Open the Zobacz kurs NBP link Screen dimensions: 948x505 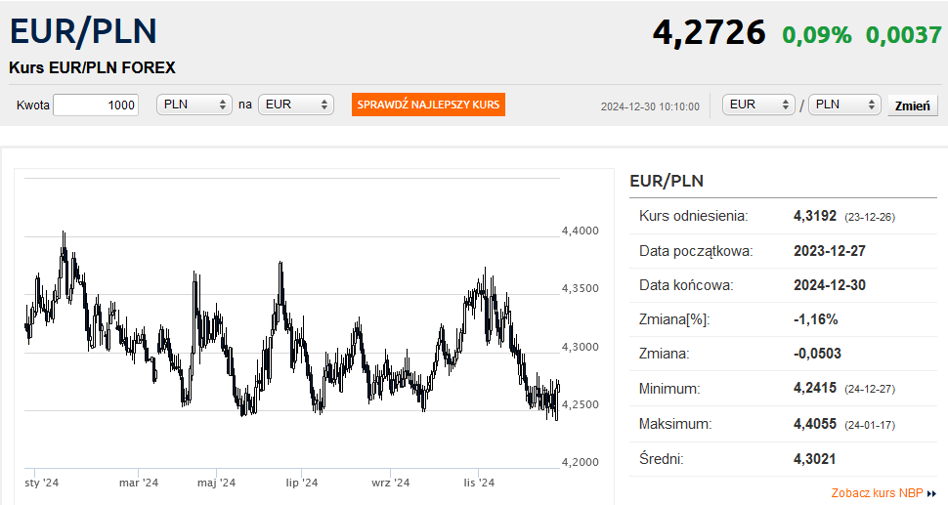pyautogui.click(x=877, y=493)
